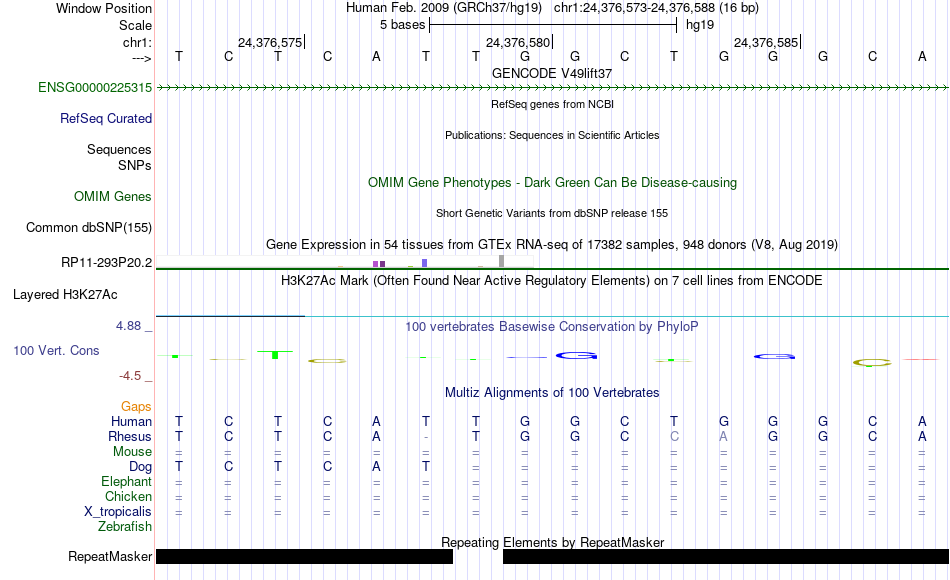The image size is (950, 580).
Task: Click the chr1:24,376,573-24,376,588 window position text
Action: tap(656, 8)
